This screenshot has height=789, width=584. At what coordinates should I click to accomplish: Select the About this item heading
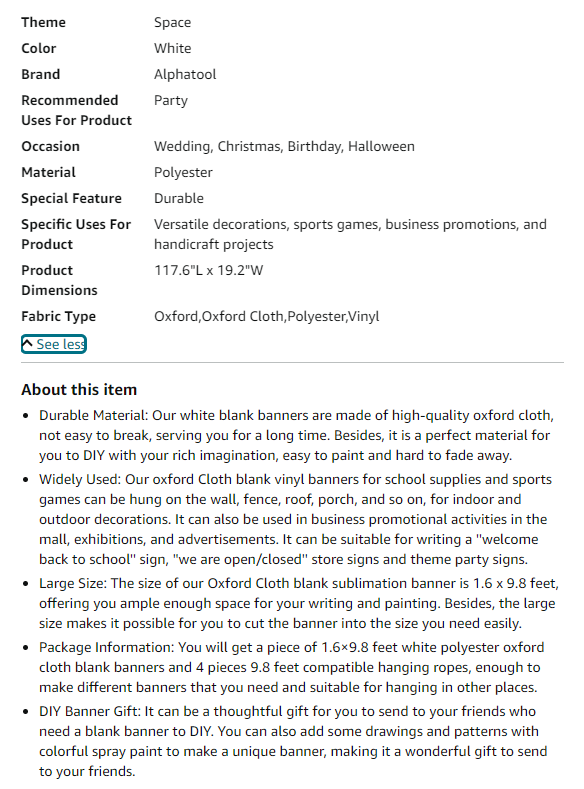tap(79, 389)
